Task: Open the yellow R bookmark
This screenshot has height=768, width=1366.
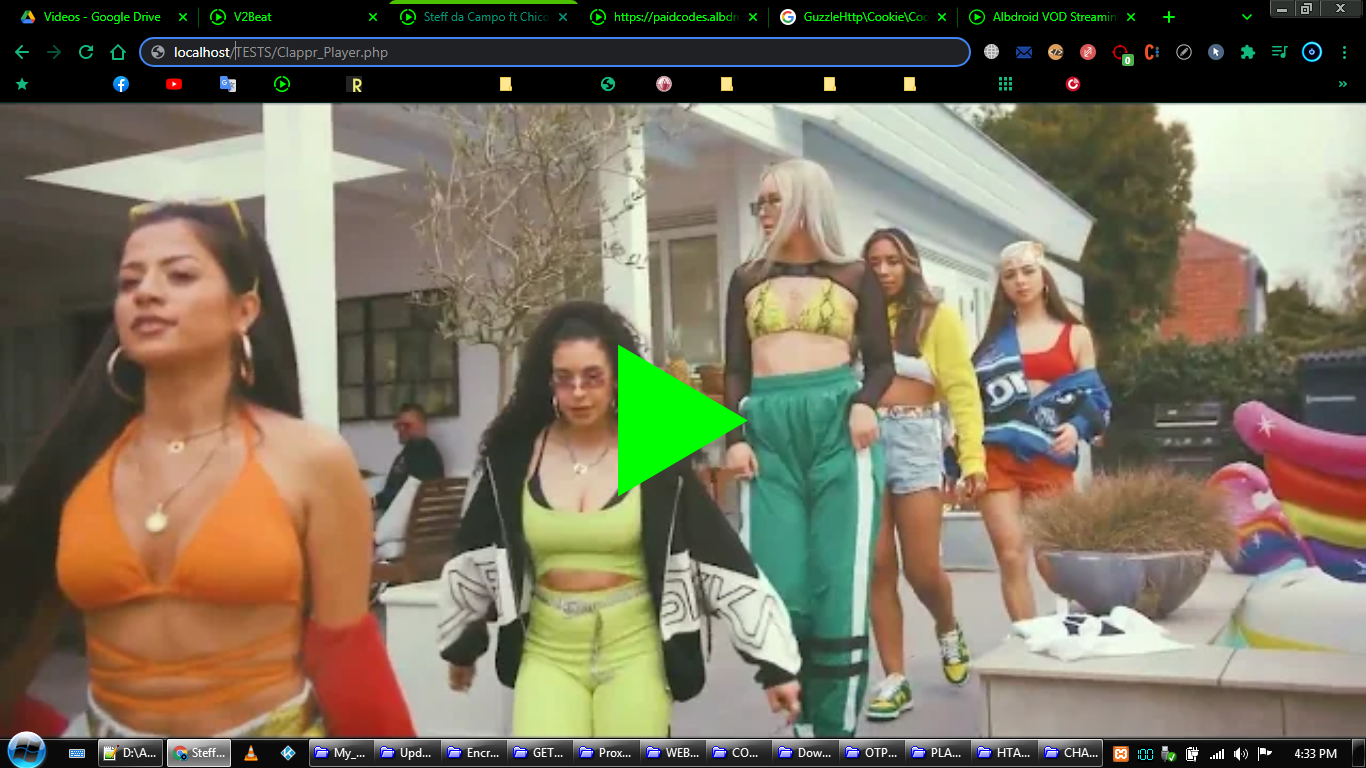Action: tap(355, 85)
